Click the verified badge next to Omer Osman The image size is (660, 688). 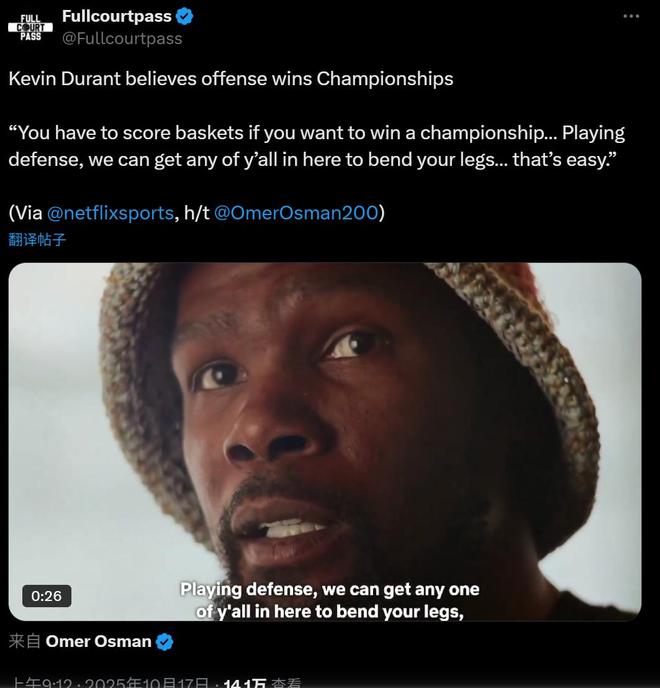tap(165, 641)
